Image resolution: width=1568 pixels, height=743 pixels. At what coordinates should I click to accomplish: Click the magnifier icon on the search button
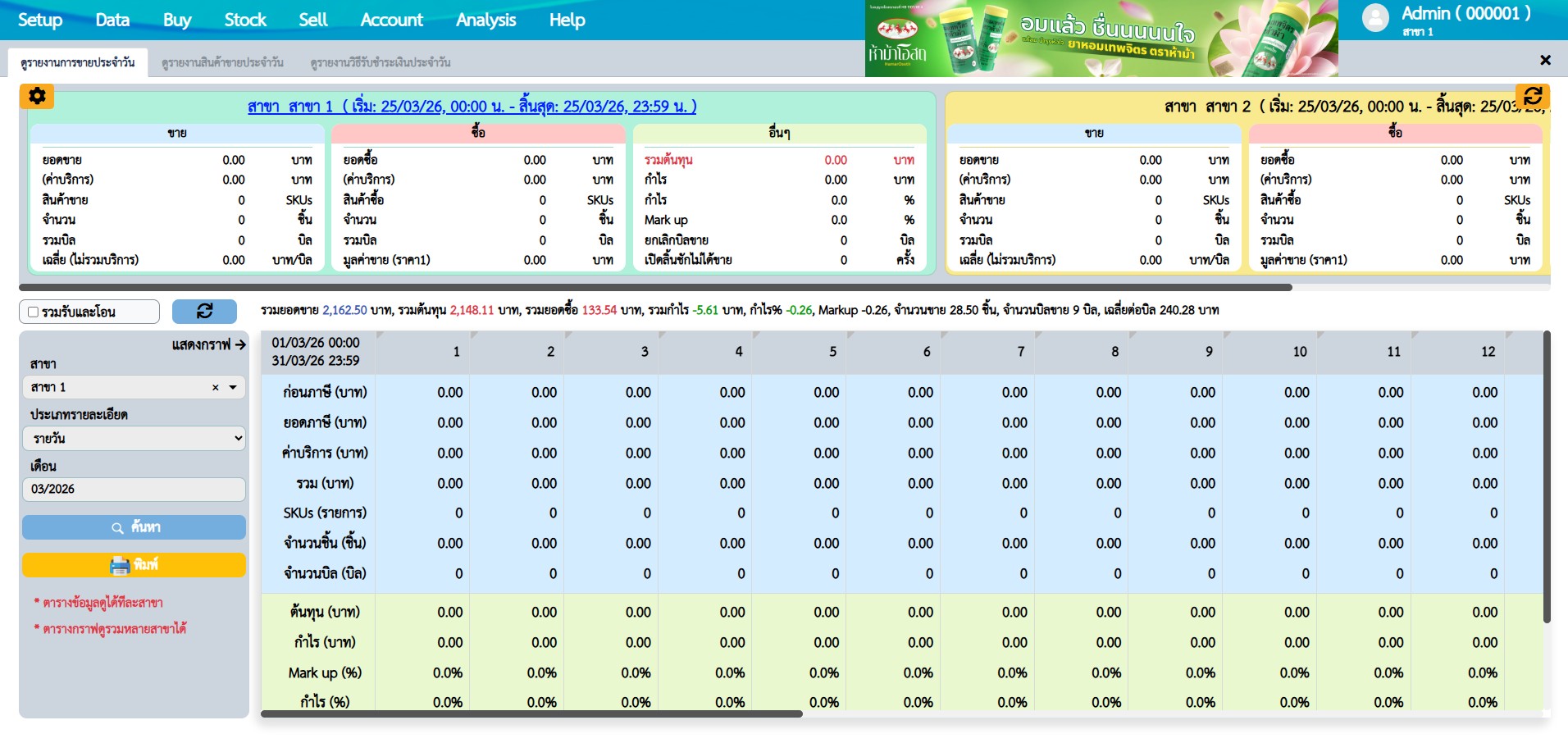(117, 528)
